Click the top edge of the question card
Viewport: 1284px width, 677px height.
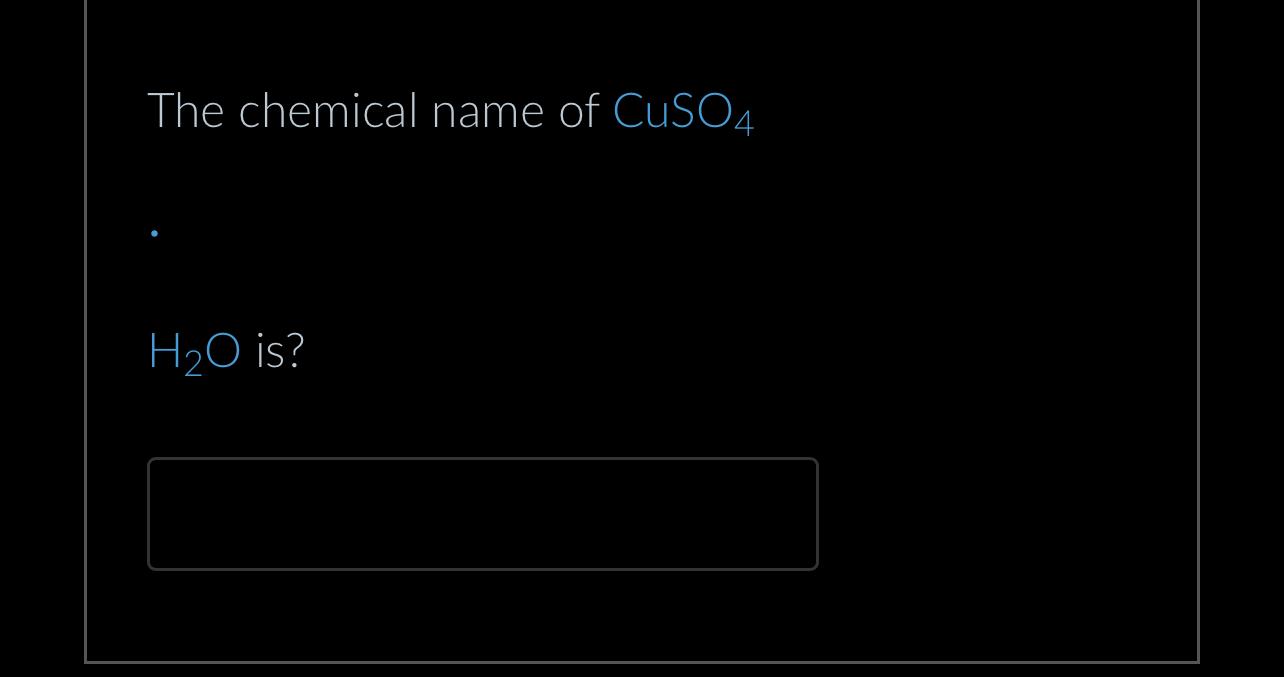pyautogui.click(x=640, y=2)
